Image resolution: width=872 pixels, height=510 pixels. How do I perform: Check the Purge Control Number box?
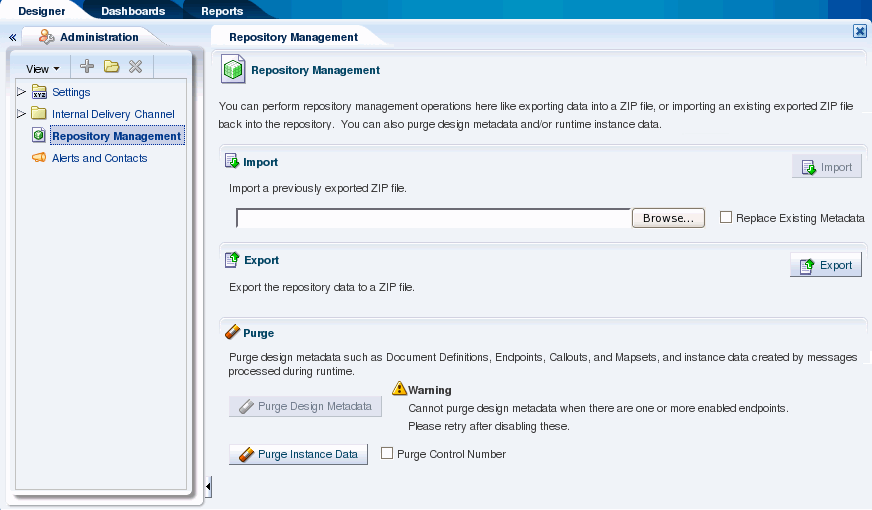(x=387, y=453)
